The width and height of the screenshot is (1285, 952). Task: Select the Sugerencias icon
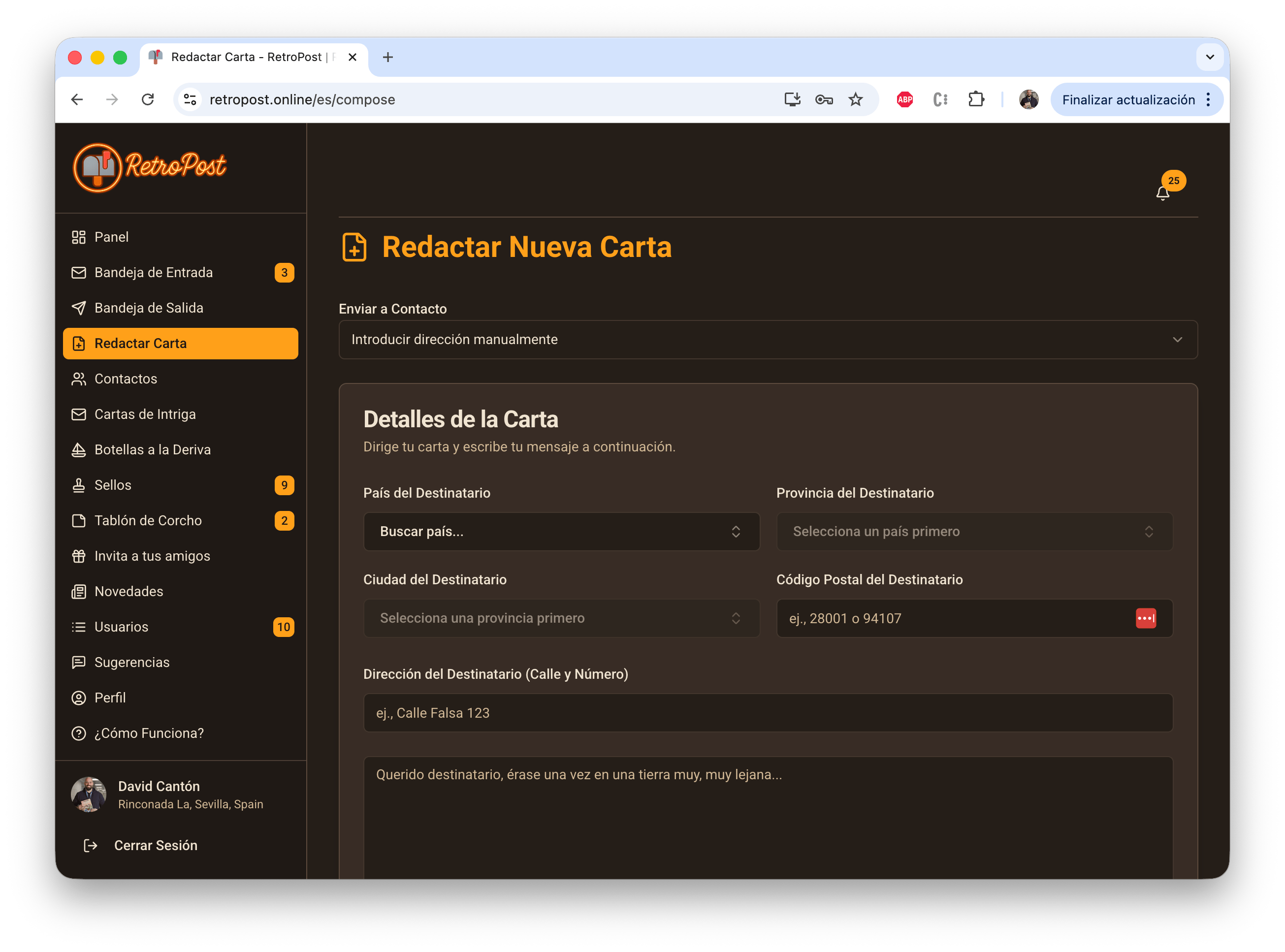tap(79, 662)
